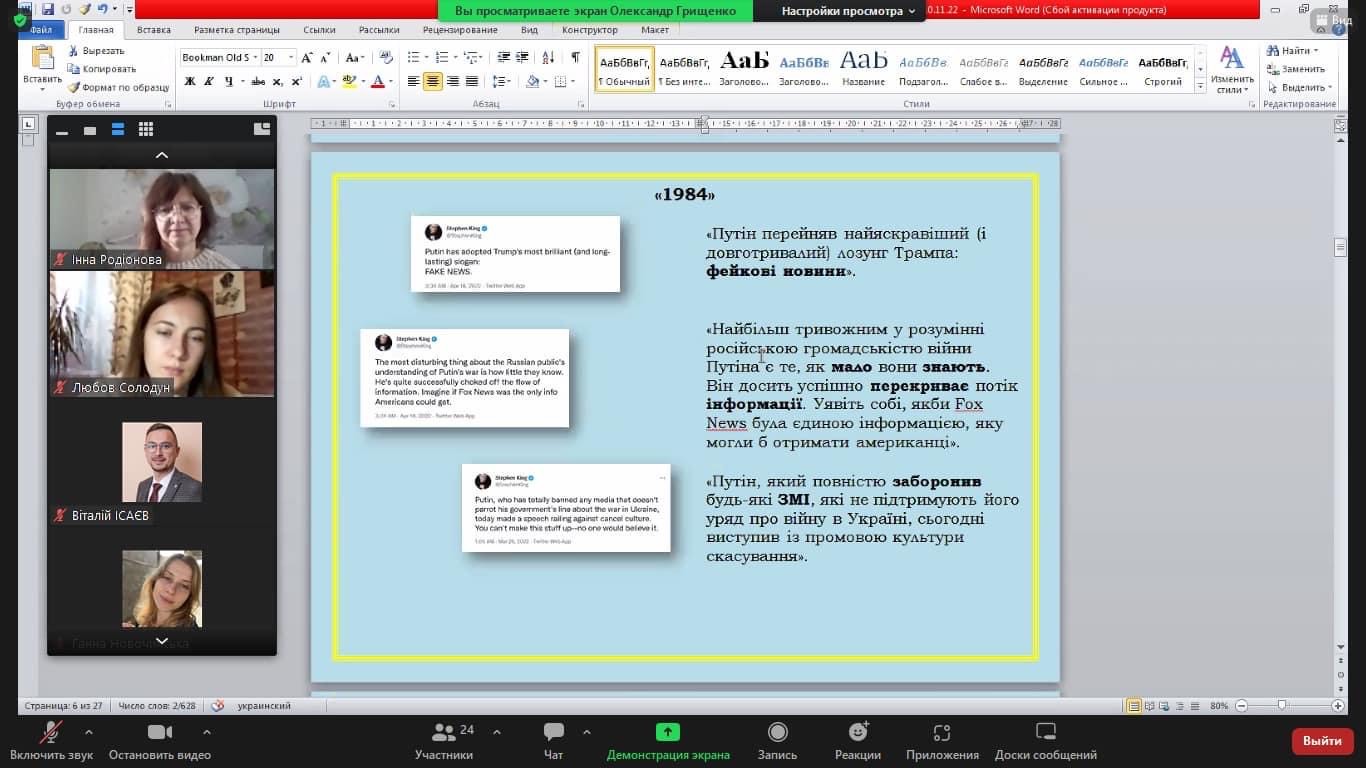Click the Record icon in Zoom toolbar
The image size is (1366, 768).
[x=777, y=733]
